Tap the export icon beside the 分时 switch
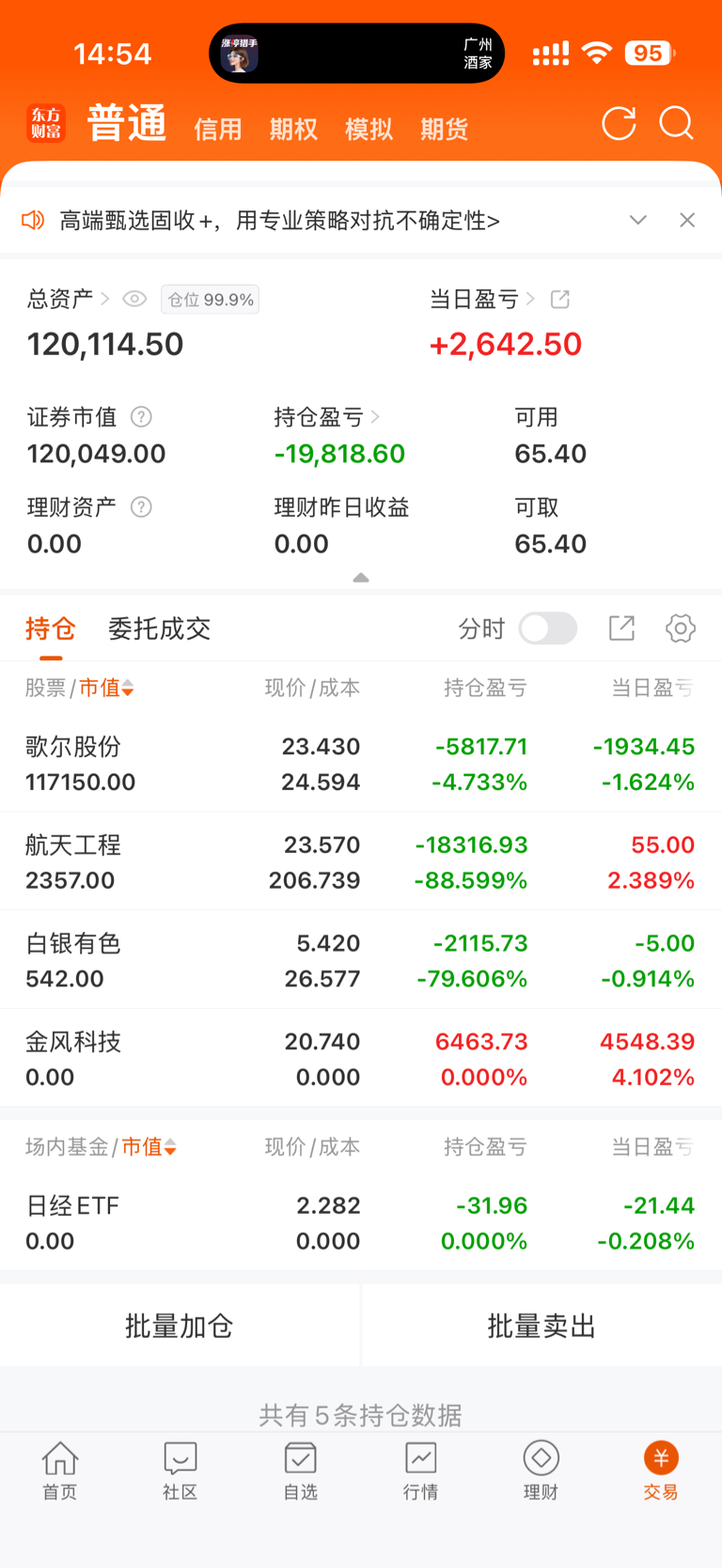This screenshot has width=722, height=1568. pyautogui.click(x=621, y=629)
